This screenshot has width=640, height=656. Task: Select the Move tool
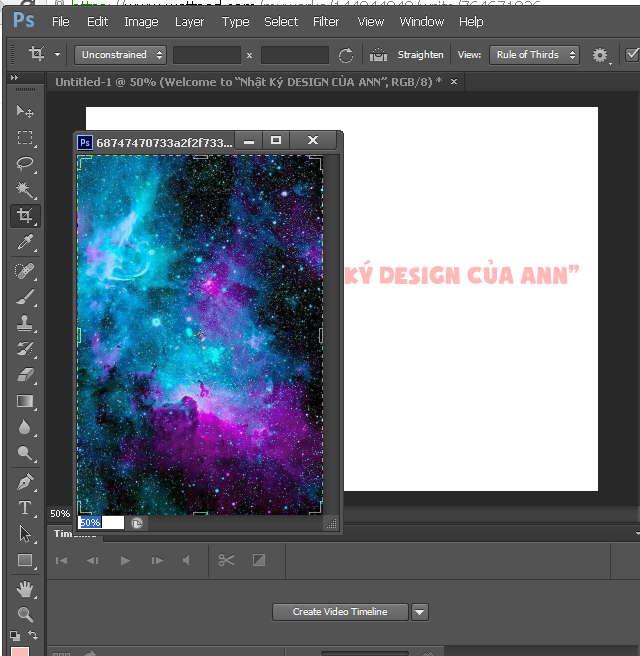tap(25, 112)
